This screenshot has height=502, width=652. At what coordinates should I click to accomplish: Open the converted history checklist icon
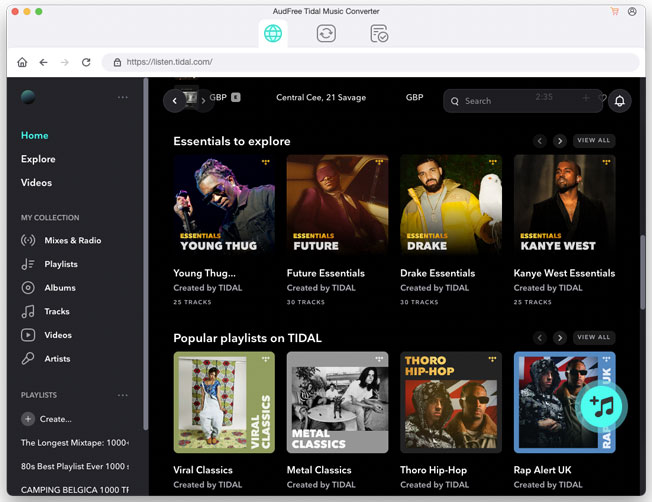click(x=379, y=34)
